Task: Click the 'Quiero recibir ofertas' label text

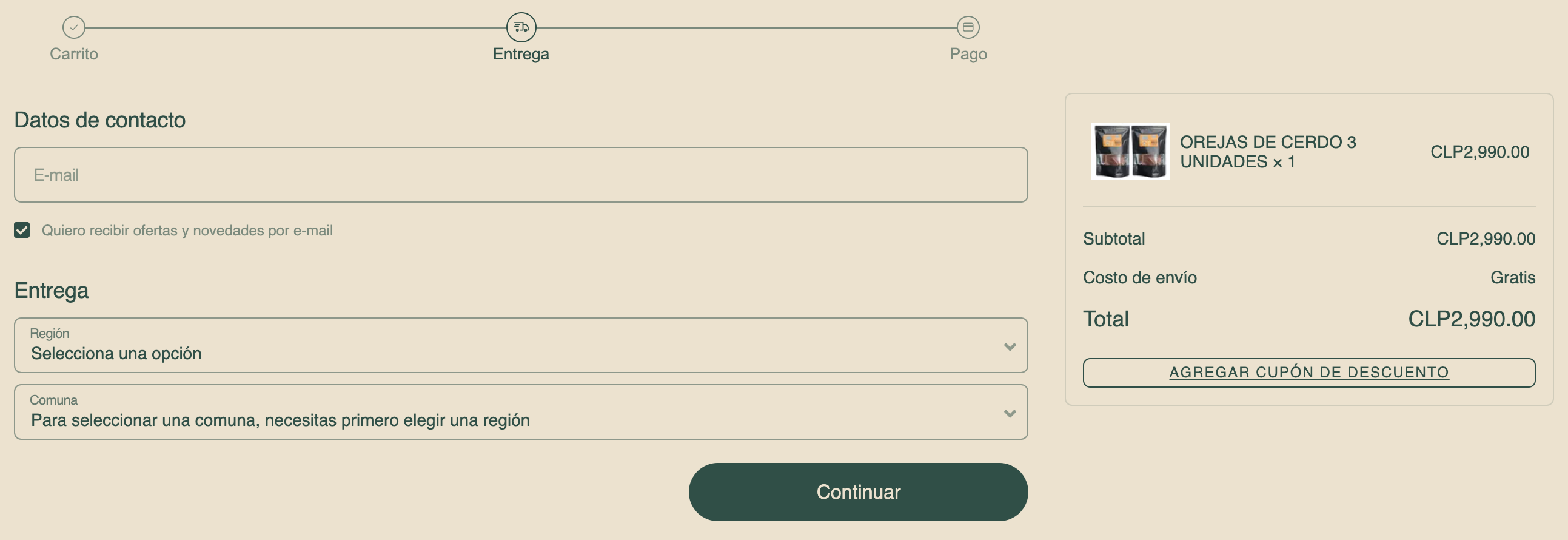Action: (x=187, y=231)
